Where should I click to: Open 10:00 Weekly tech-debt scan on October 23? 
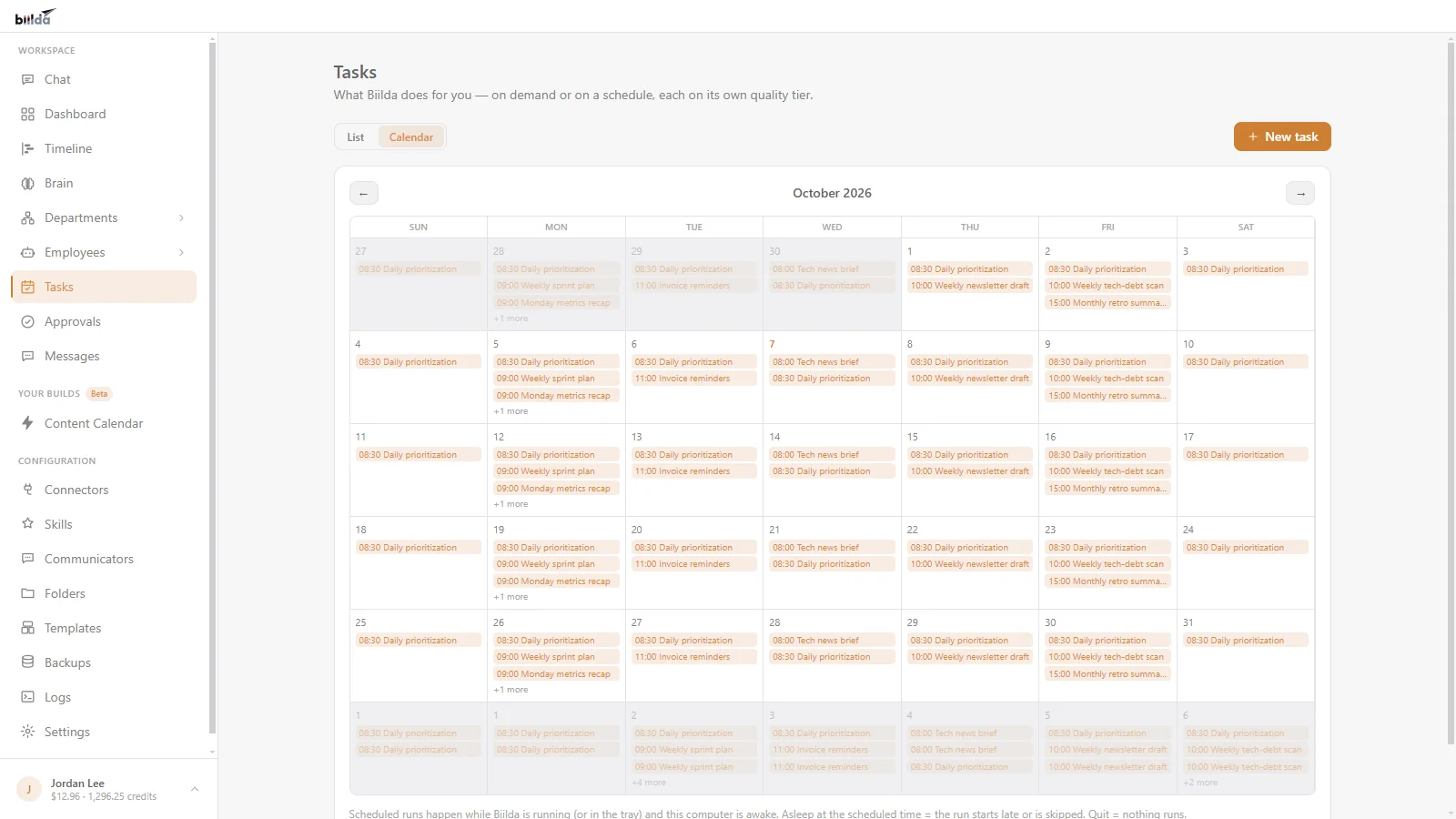1107,564
